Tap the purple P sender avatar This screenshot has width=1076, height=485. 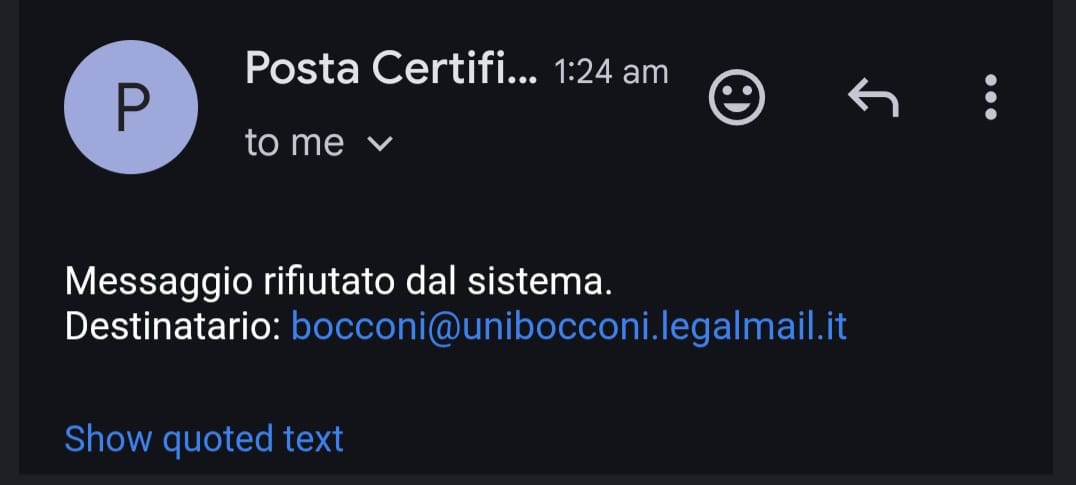(131, 107)
